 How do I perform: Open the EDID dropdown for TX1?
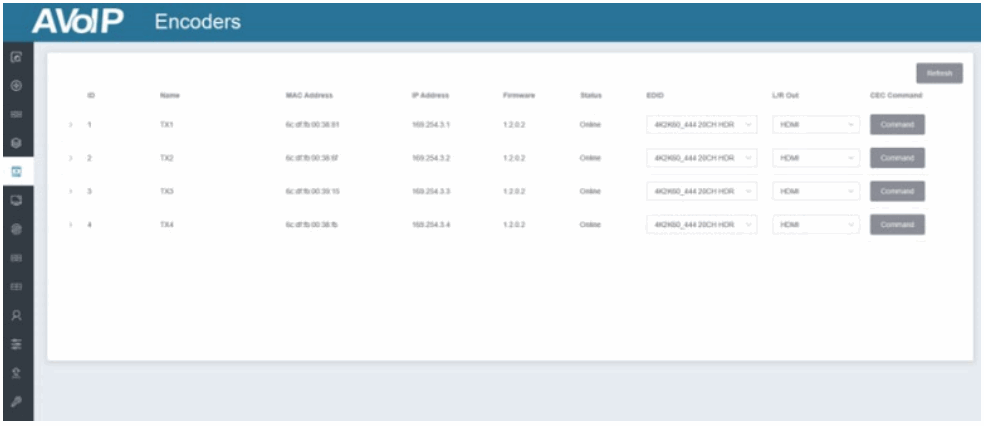pos(702,125)
